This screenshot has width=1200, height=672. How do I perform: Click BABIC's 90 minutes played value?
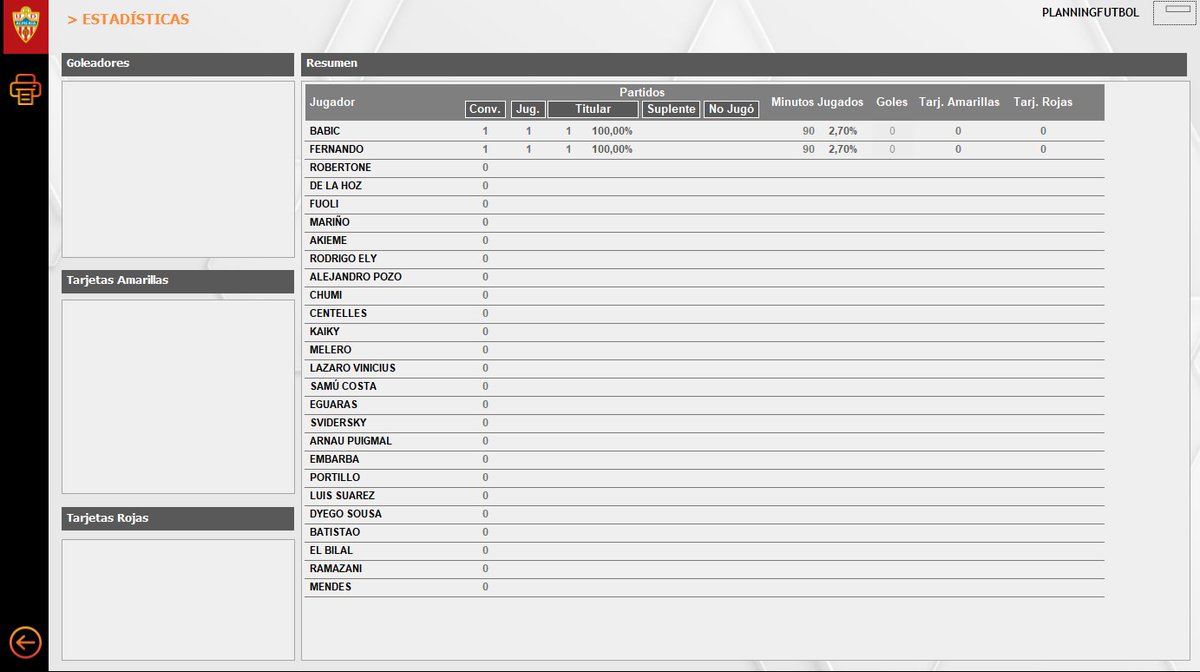(x=808, y=131)
